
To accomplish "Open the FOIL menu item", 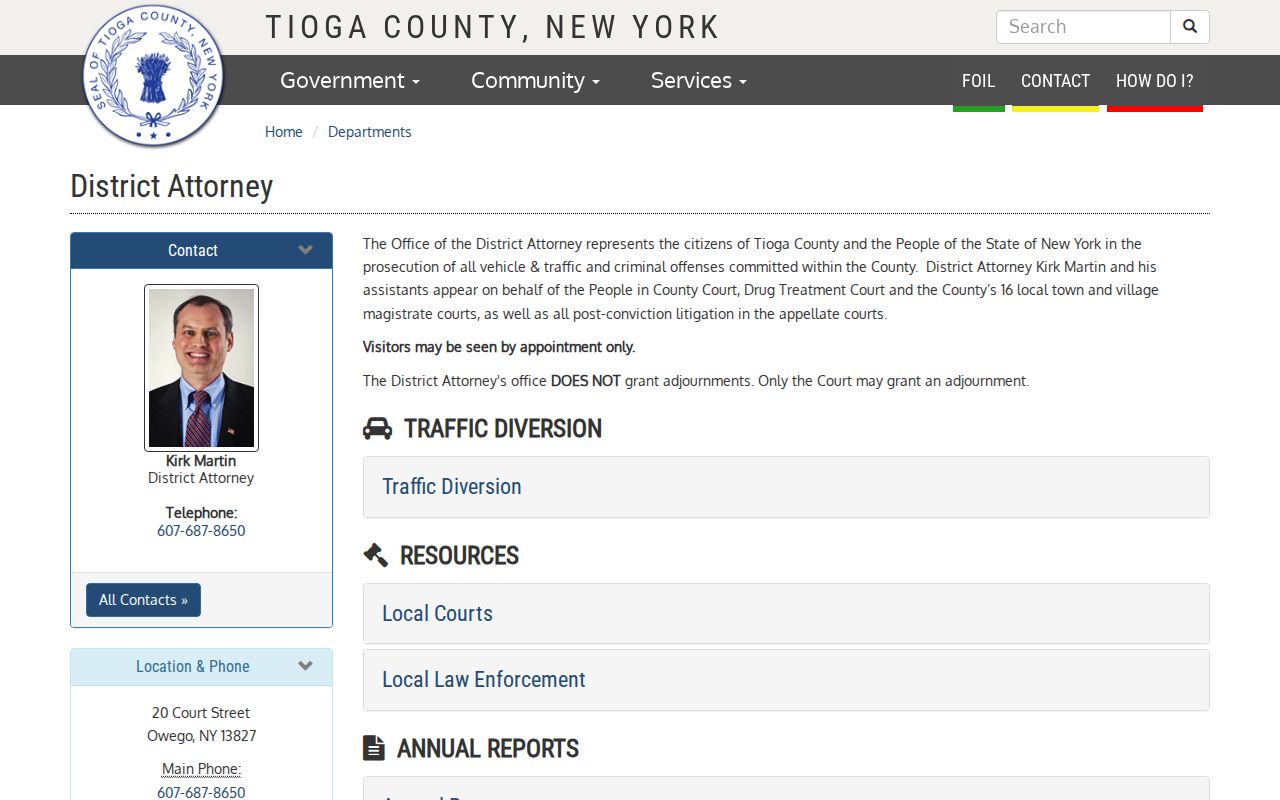I will tap(978, 81).
